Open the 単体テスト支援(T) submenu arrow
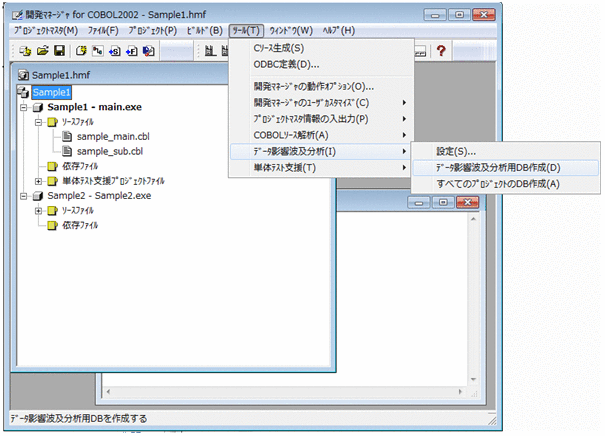The image size is (605, 436). [x=404, y=167]
